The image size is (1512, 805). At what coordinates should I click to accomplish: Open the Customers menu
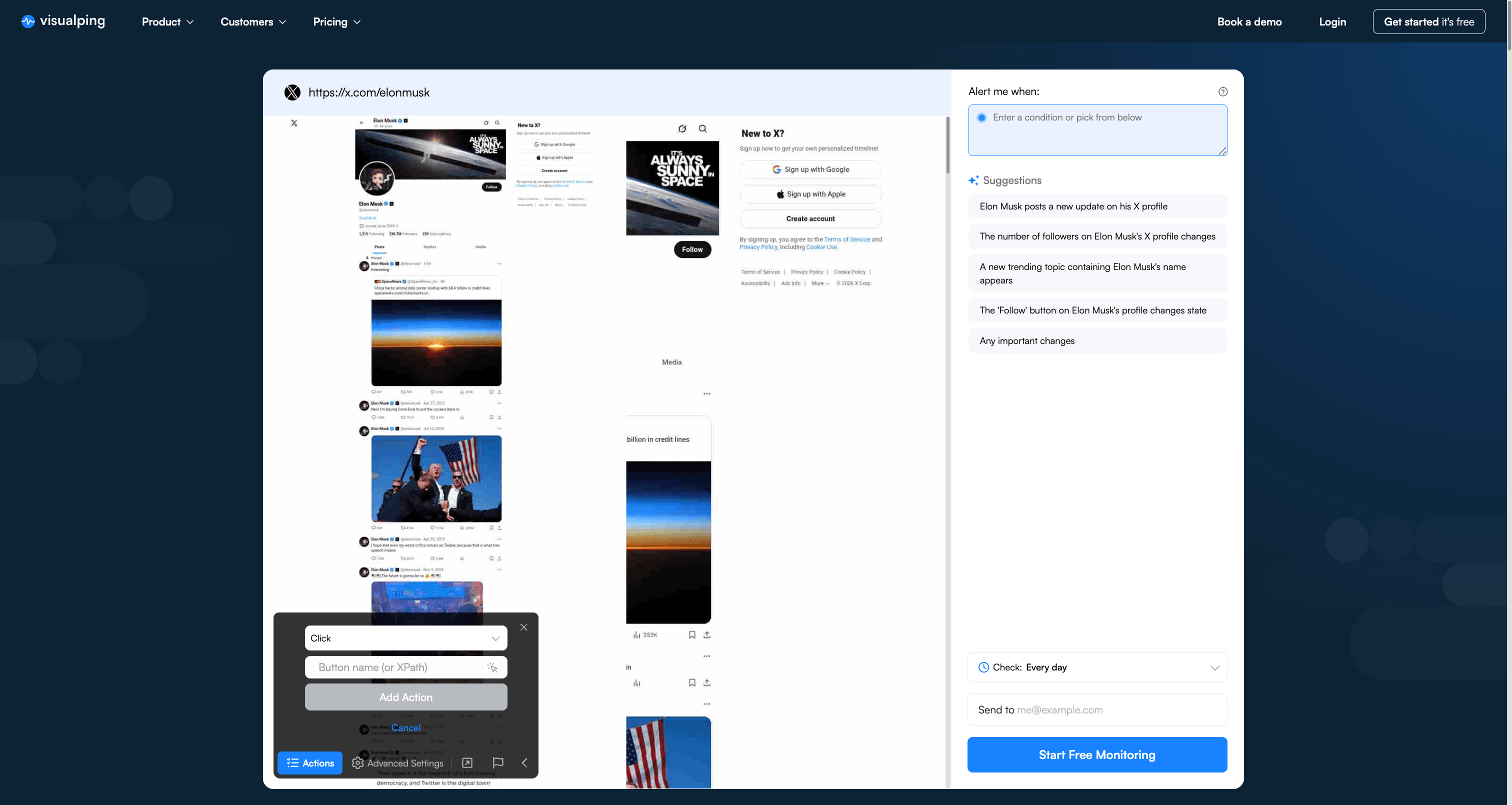(x=253, y=21)
